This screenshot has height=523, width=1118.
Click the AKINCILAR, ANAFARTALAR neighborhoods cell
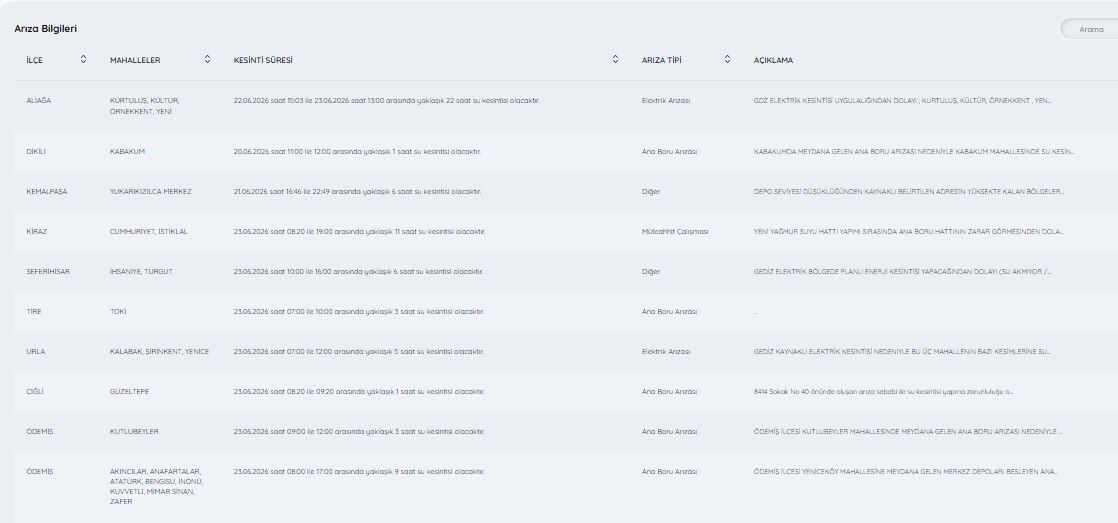[156, 486]
